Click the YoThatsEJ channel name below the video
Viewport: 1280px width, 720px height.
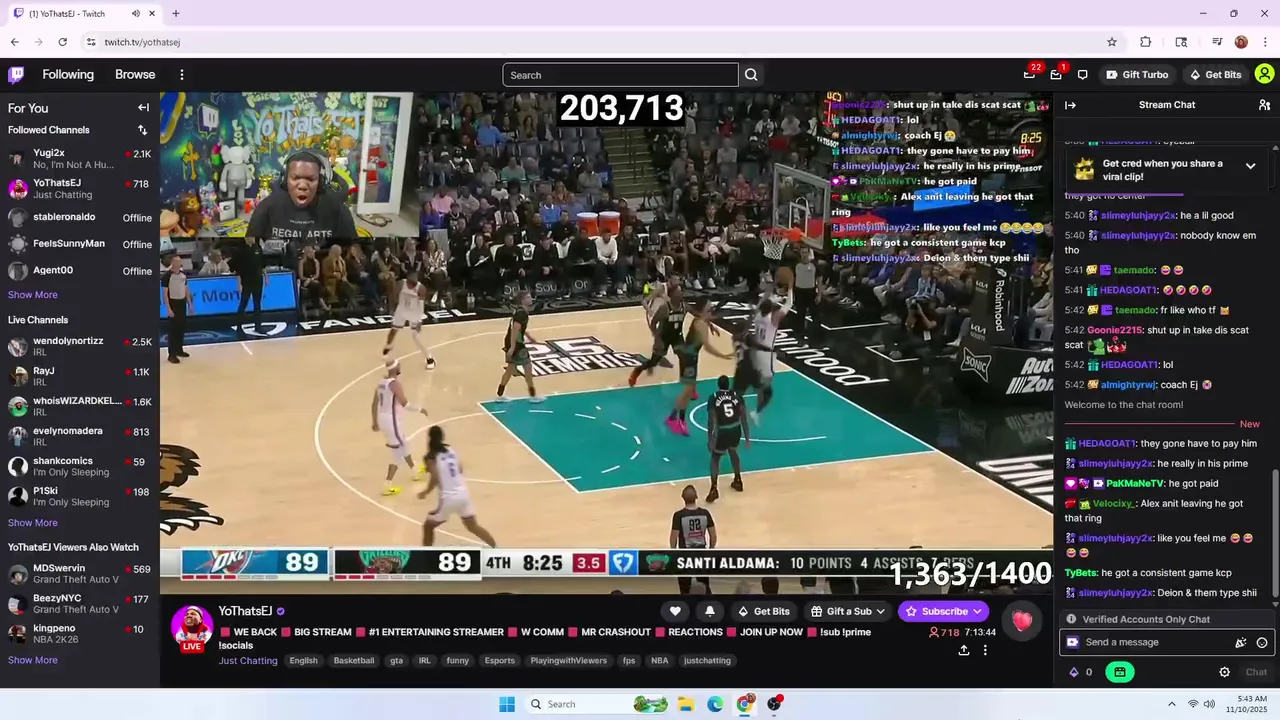coord(245,611)
